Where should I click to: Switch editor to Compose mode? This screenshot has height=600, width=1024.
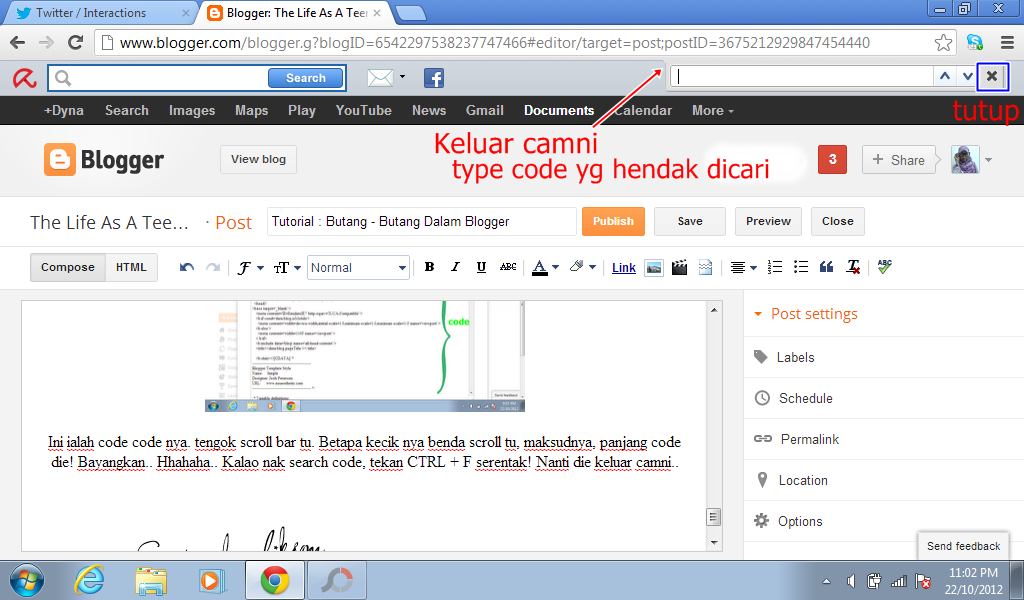68,267
